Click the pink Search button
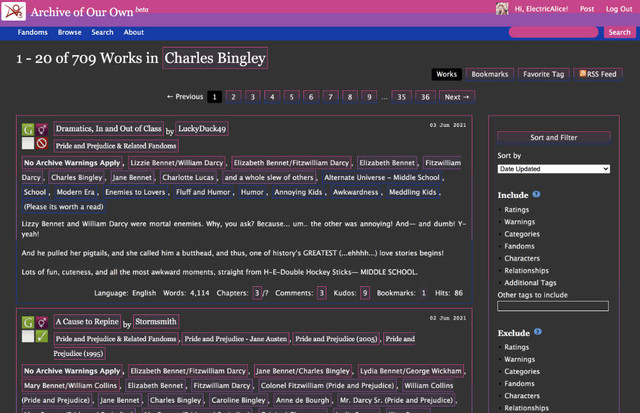This screenshot has width=640, height=413. tap(619, 32)
